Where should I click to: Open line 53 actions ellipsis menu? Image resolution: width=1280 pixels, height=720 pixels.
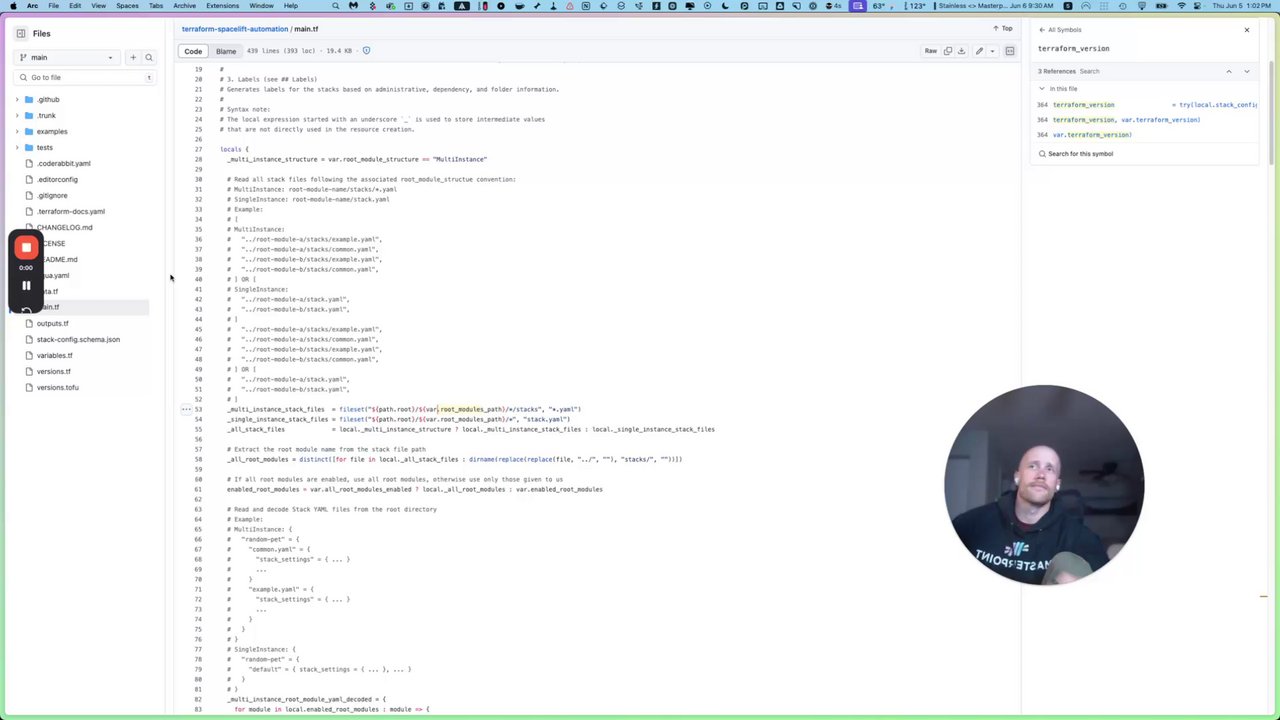coord(186,409)
